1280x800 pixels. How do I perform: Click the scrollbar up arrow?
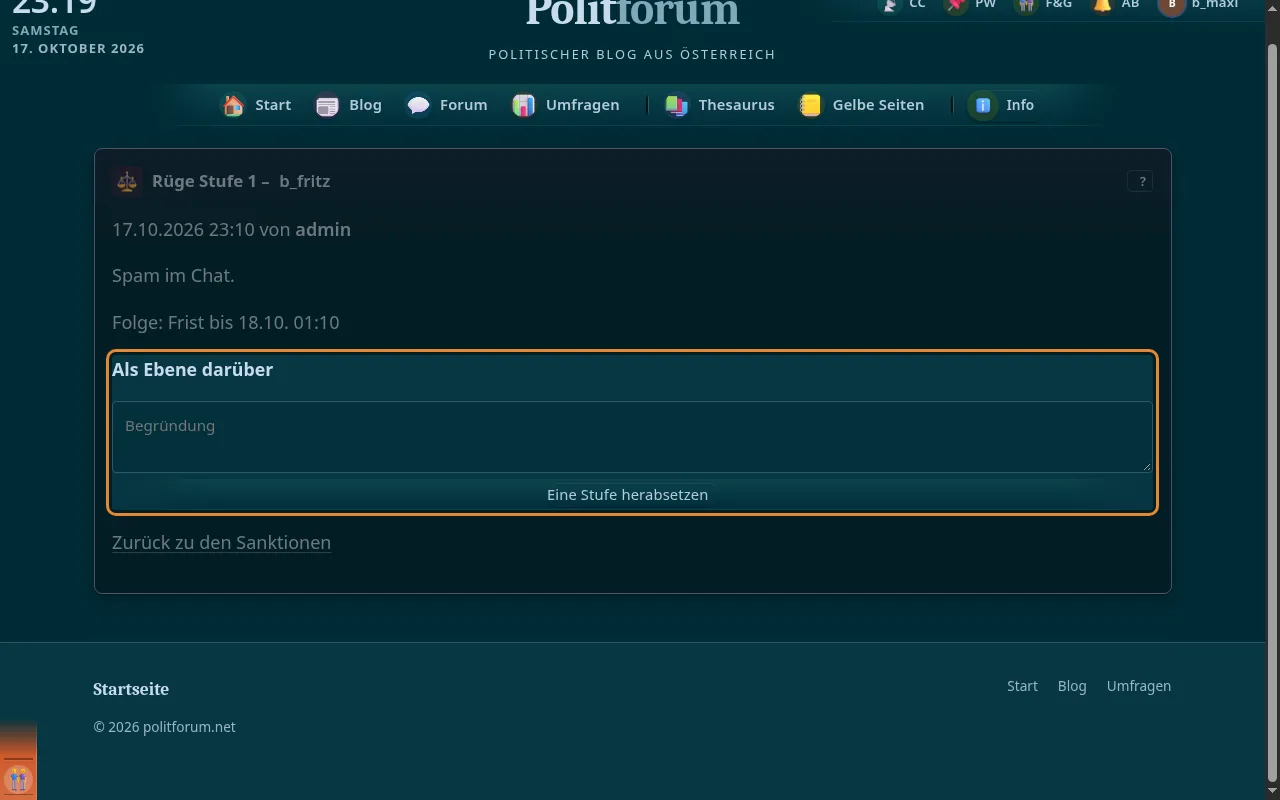1272,6
